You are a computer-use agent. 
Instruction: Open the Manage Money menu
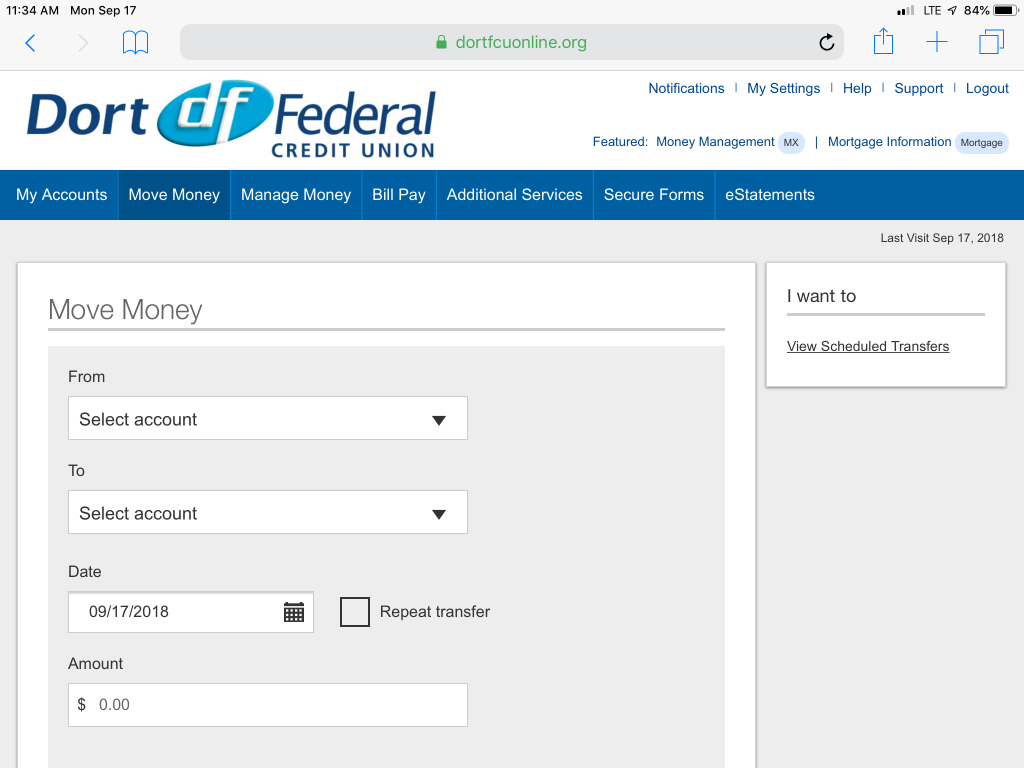click(296, 195)
